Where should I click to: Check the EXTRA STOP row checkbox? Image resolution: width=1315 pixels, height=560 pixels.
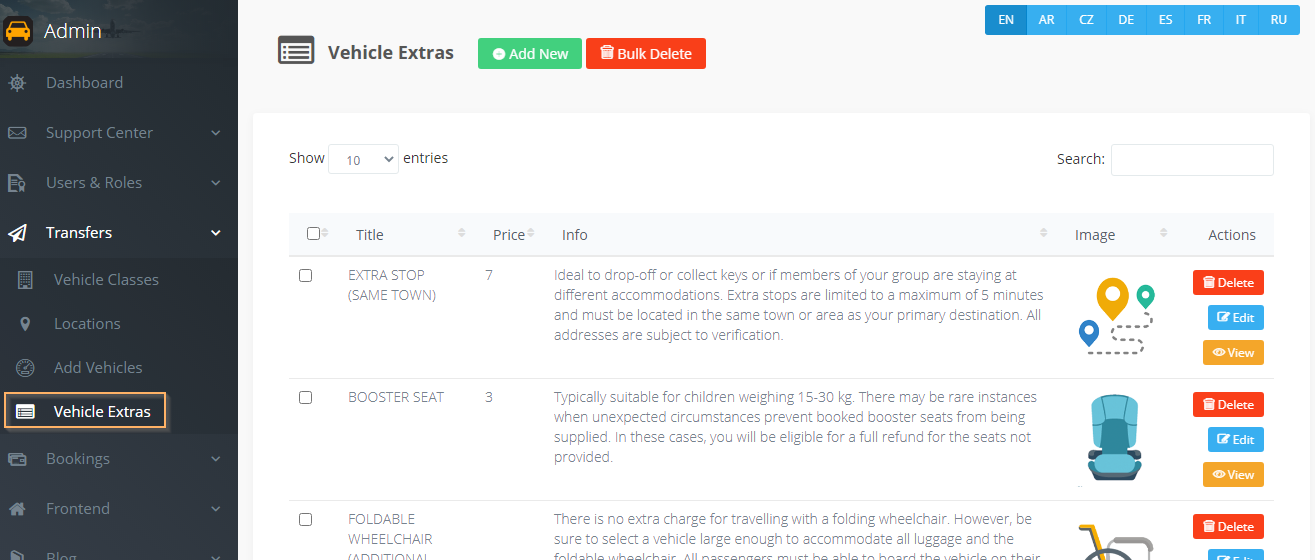[x=306, y=275]
